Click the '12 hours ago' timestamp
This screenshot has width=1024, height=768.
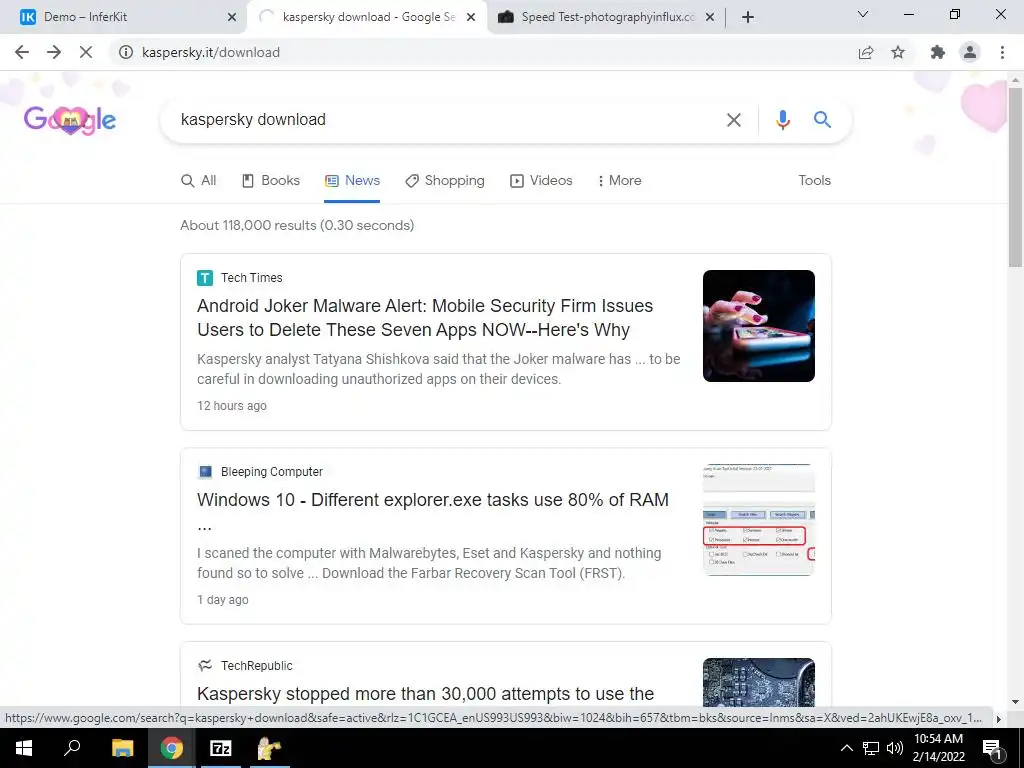[x=232, y=406]
